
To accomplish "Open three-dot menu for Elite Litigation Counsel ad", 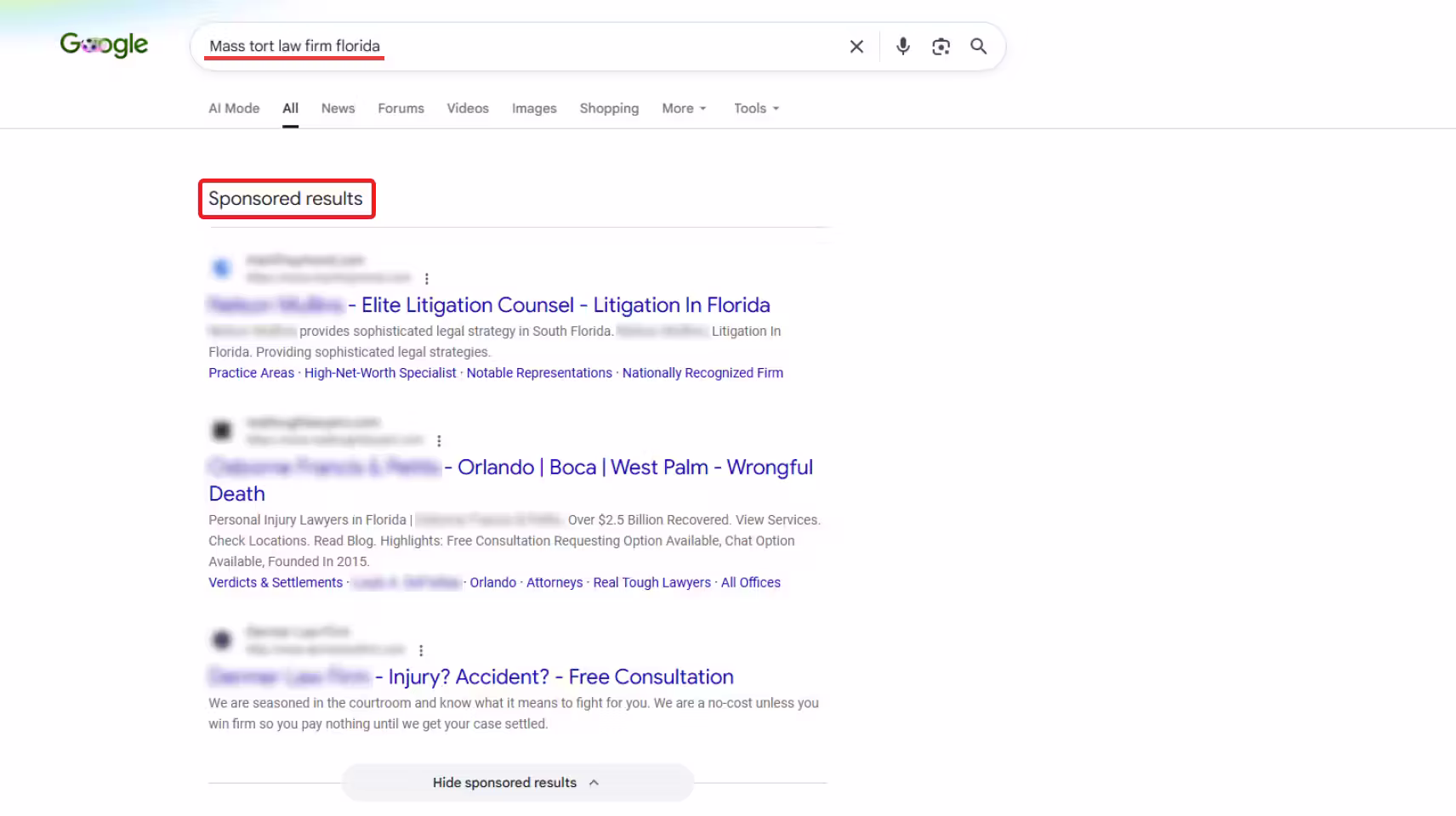I will pyautogui.click(x=427, y=279).
